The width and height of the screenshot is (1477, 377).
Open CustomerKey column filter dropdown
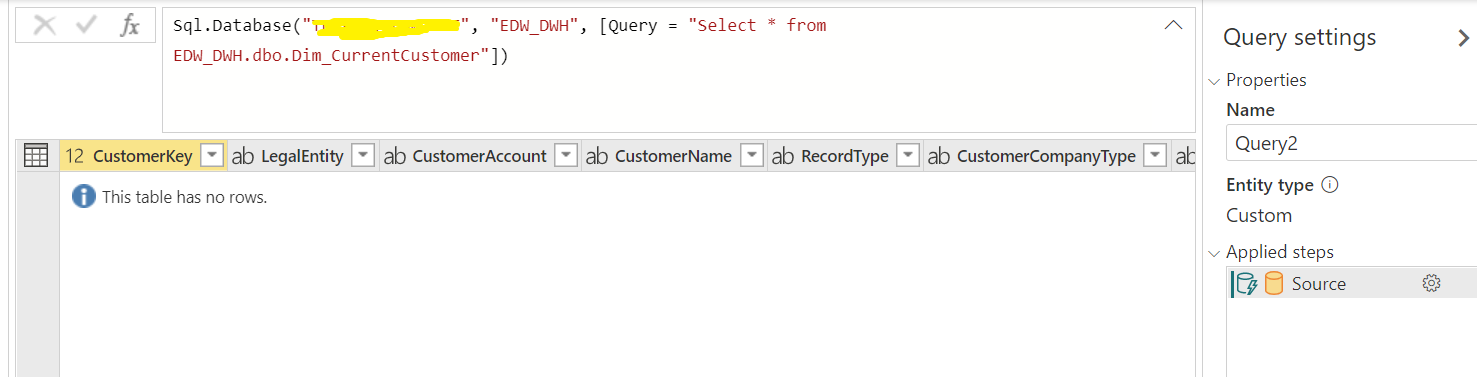click(x=211, y=156)
